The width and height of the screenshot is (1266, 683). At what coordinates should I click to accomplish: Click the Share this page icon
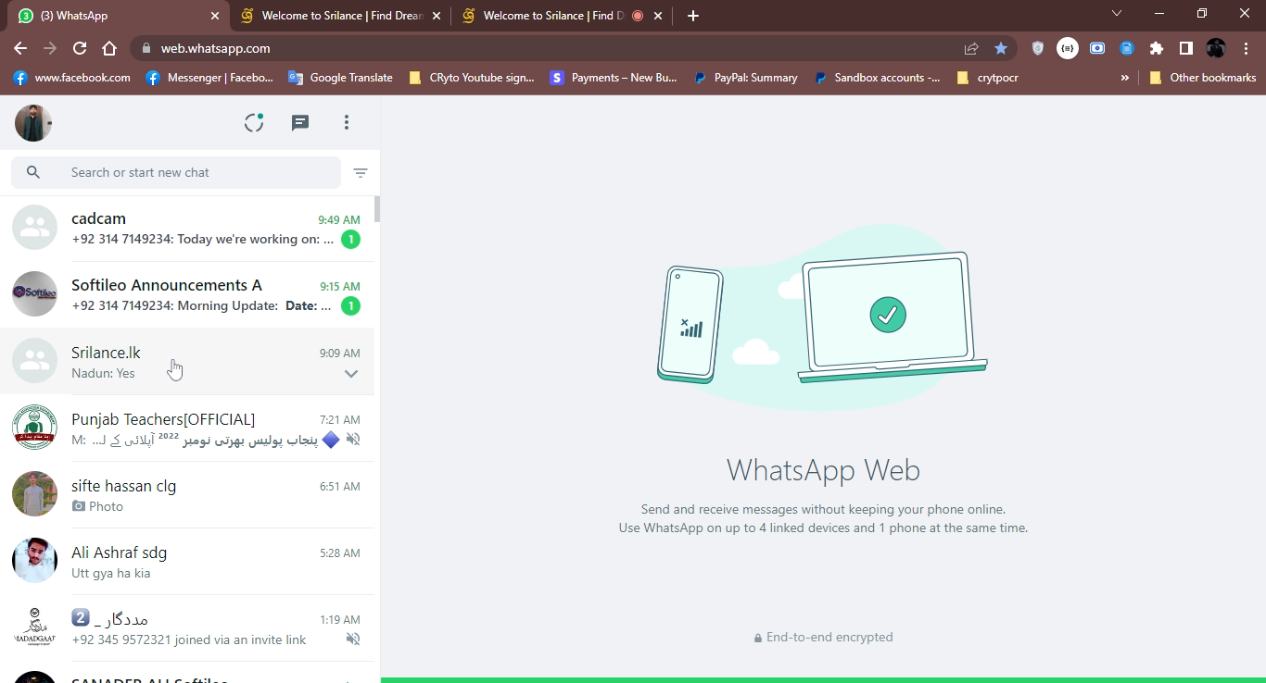971,48
